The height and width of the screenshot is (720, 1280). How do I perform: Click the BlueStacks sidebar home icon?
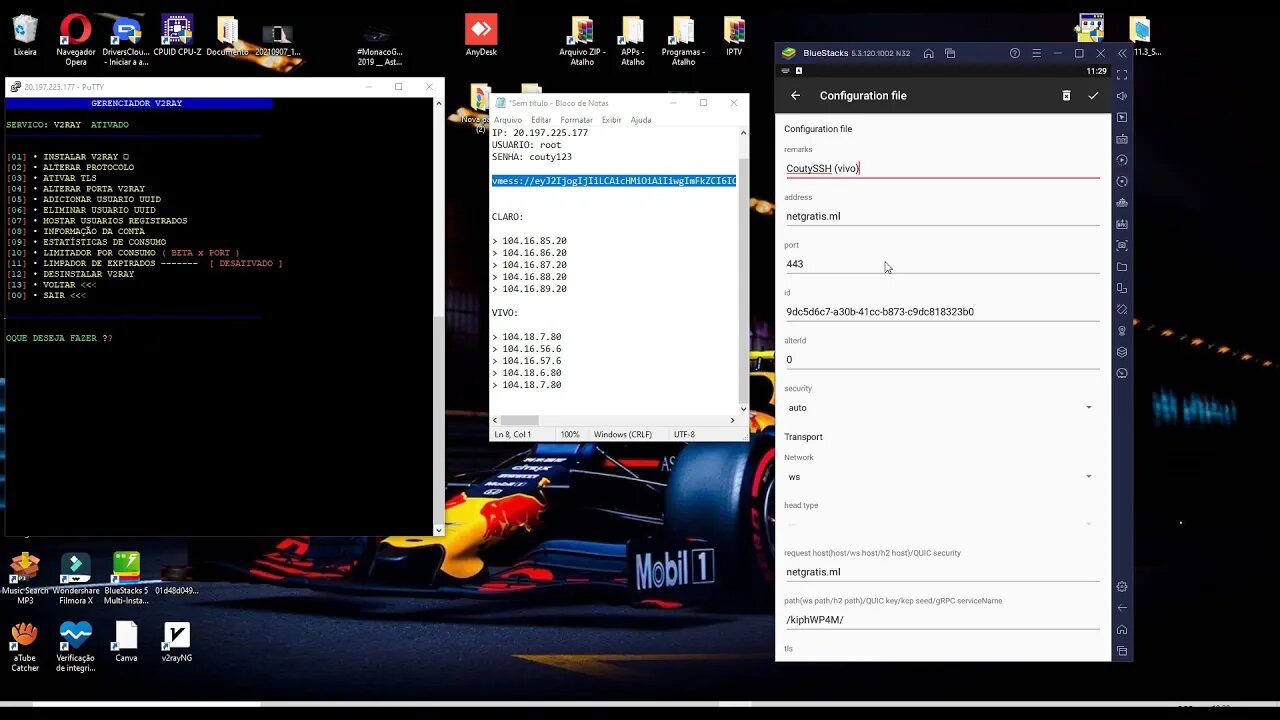click(1122, 630)
